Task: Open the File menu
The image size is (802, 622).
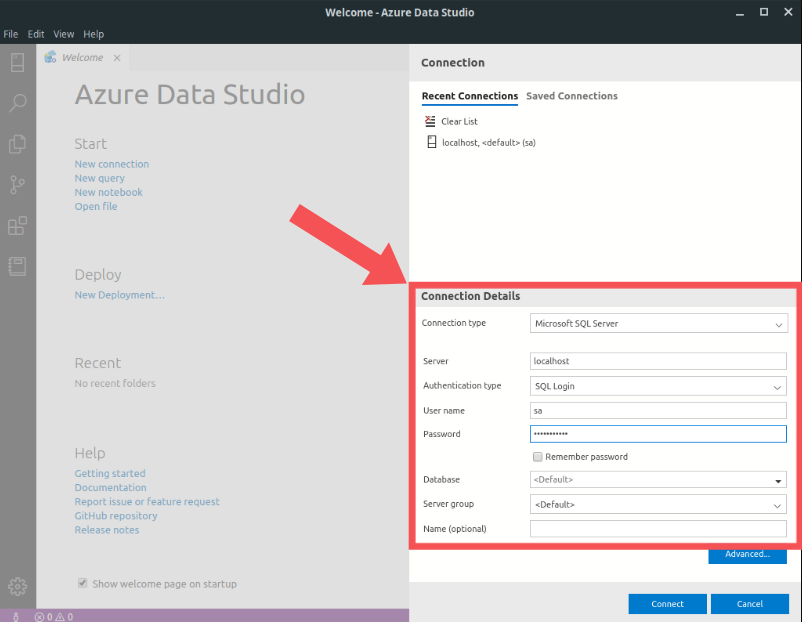Action: tap(11, 34)
